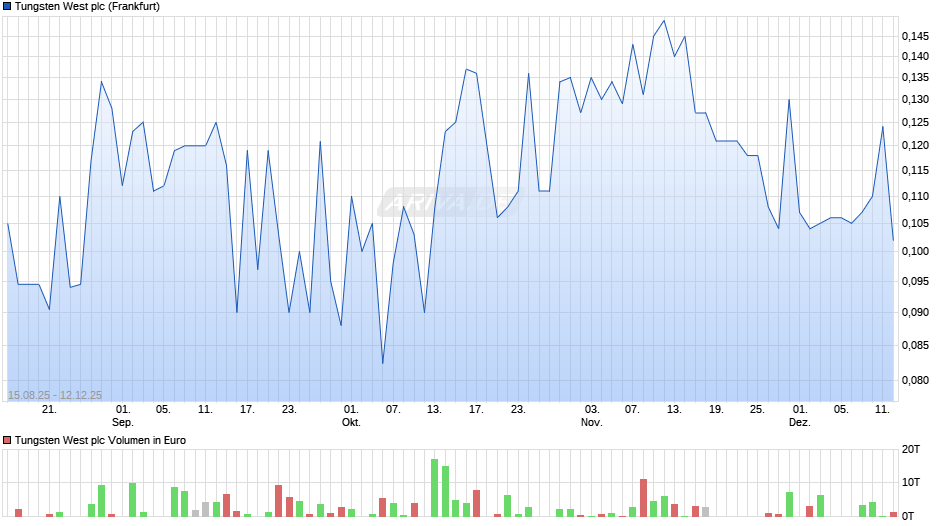Click the price line's peak near 13. Nov.
The image size is (940, 526).
[664, 20]
